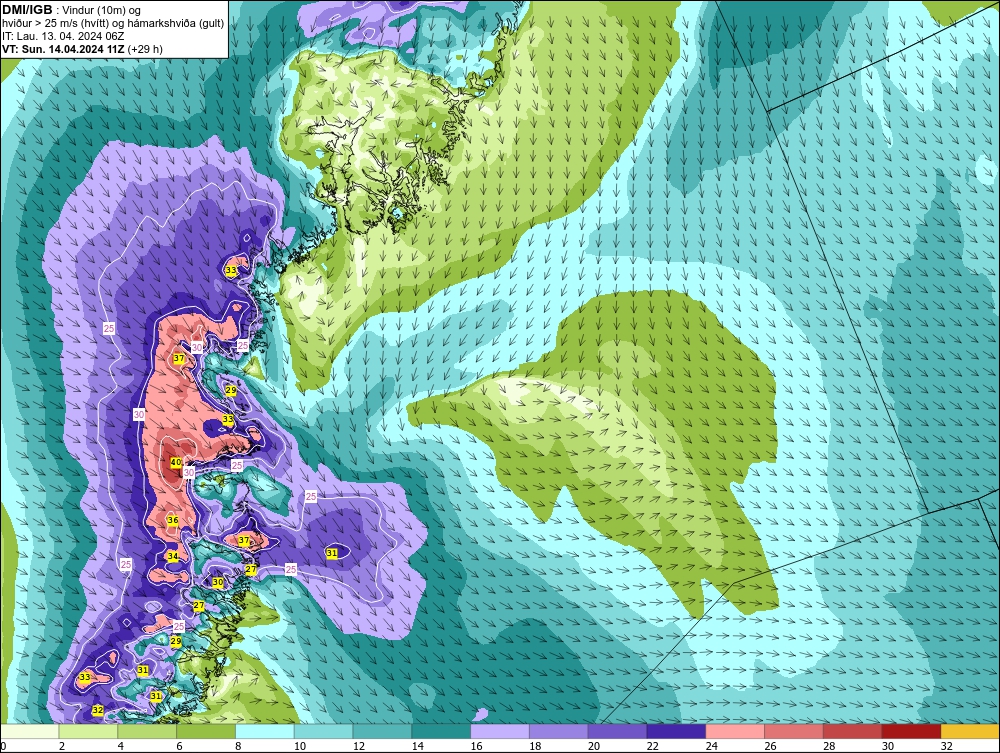Click the yellow '30' gust label
Image resolution: width=1000 pixels, height=753 pixels.
pyautogui.click(x=218, y=582)
